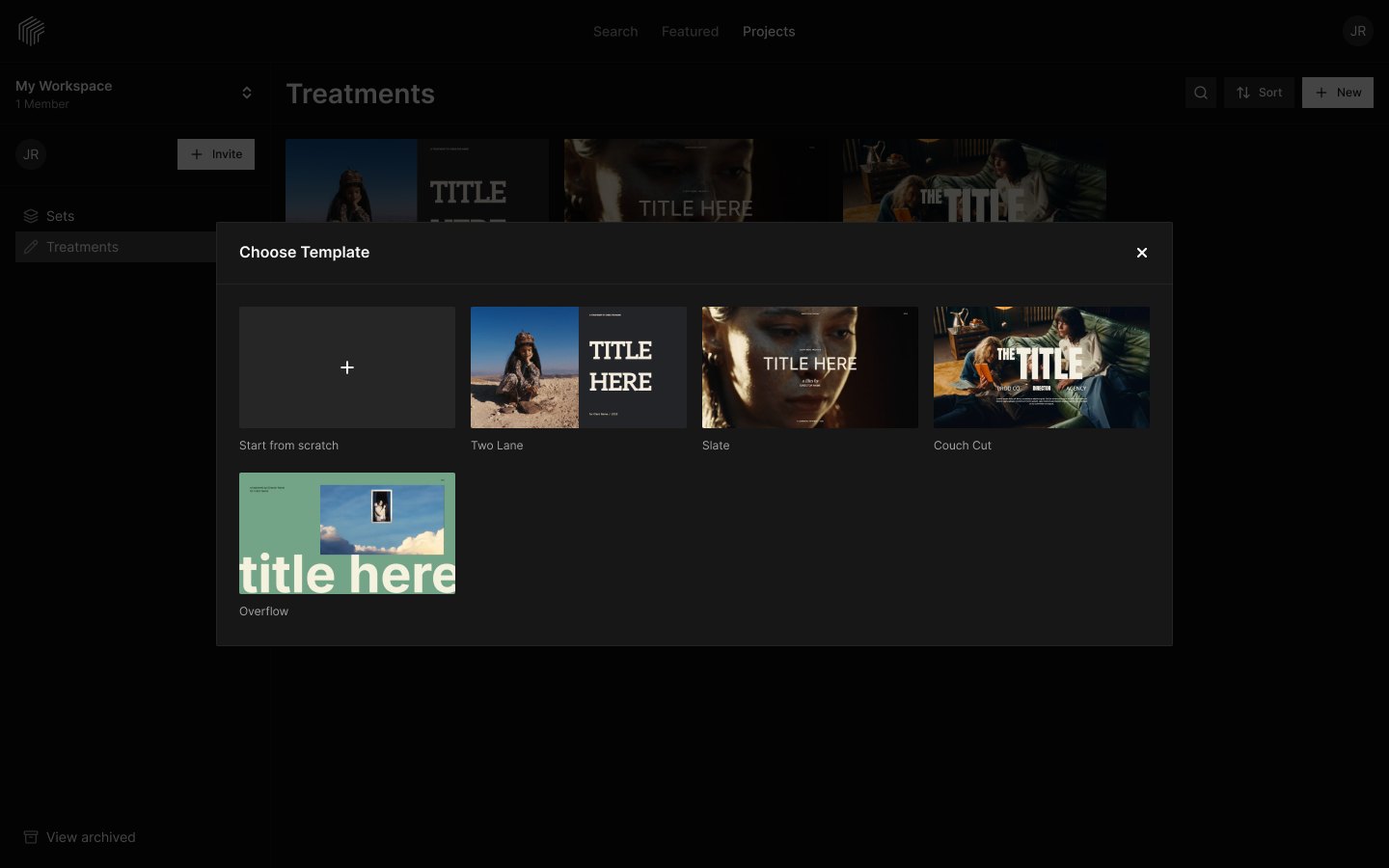Viewport: 1389px width, 868px height.
Task: Click the Start from scratch label
Action: pos(288,446)
